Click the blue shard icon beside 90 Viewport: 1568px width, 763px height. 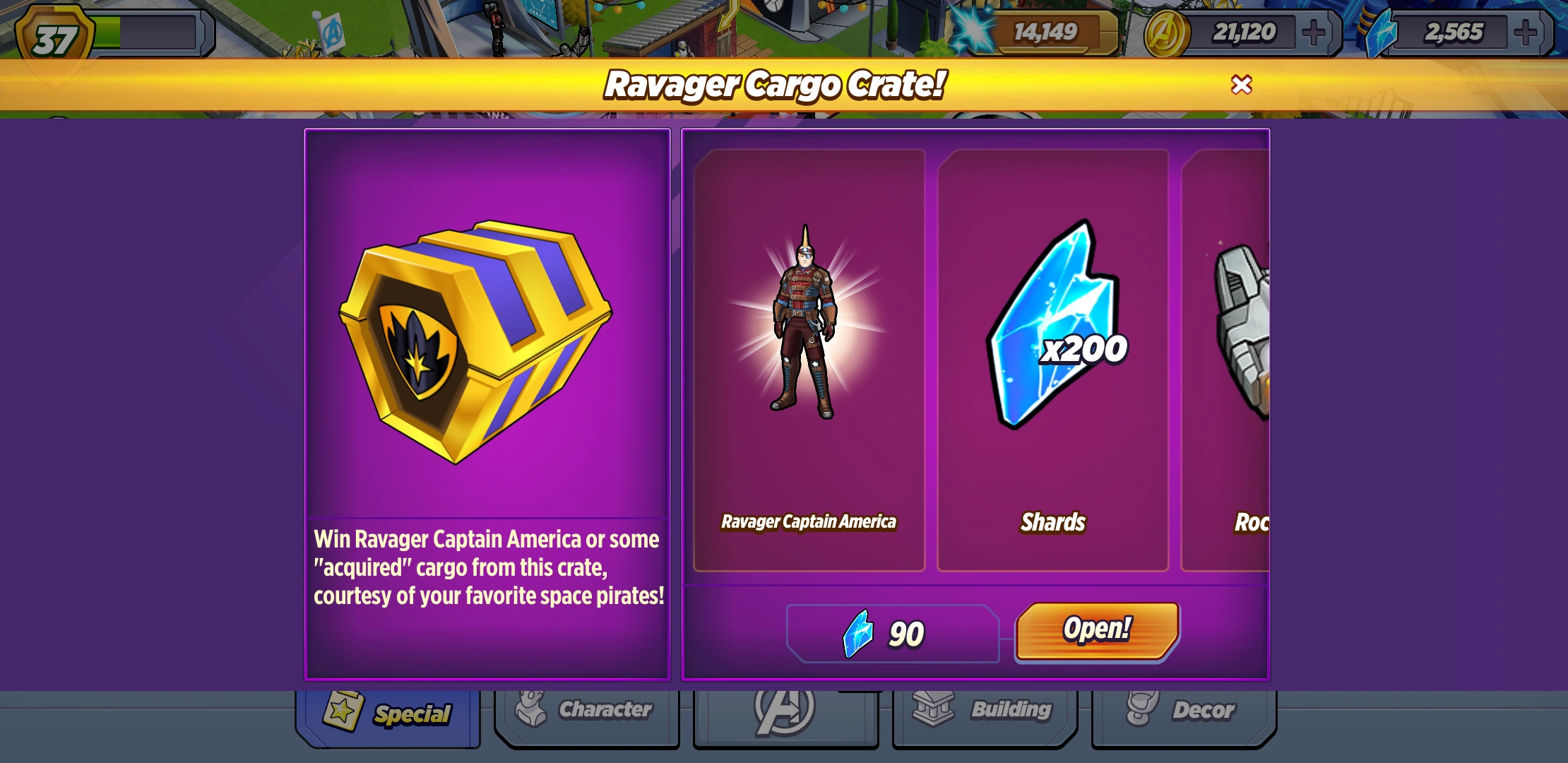pos(858,634)
